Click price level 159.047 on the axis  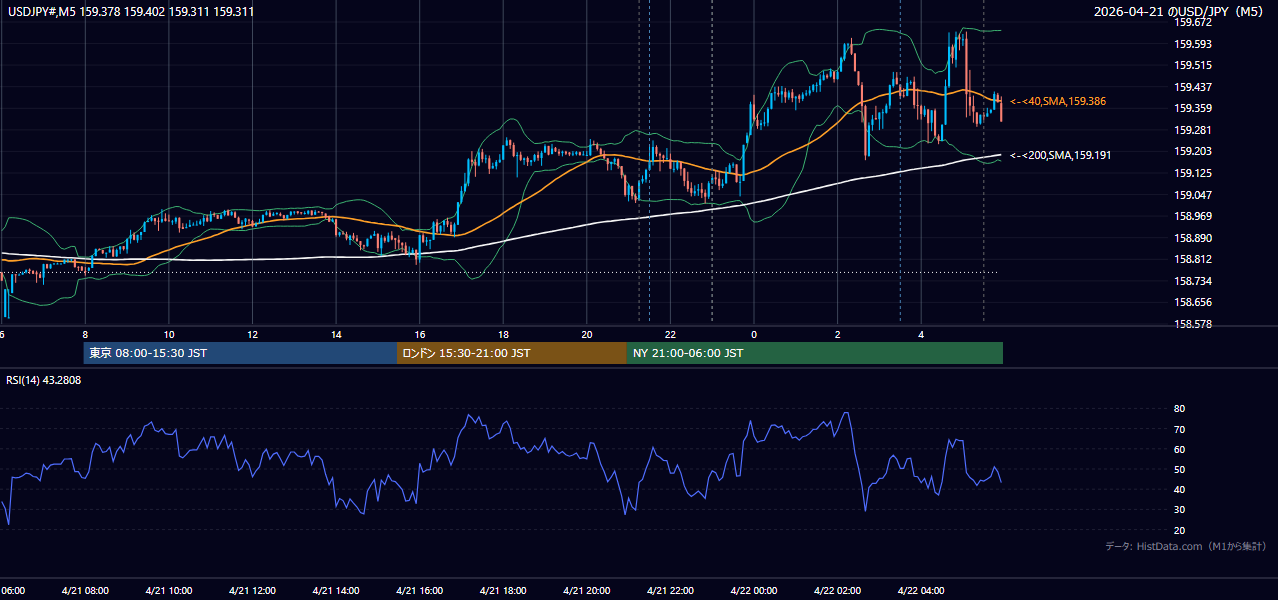tap(1193, 195)
